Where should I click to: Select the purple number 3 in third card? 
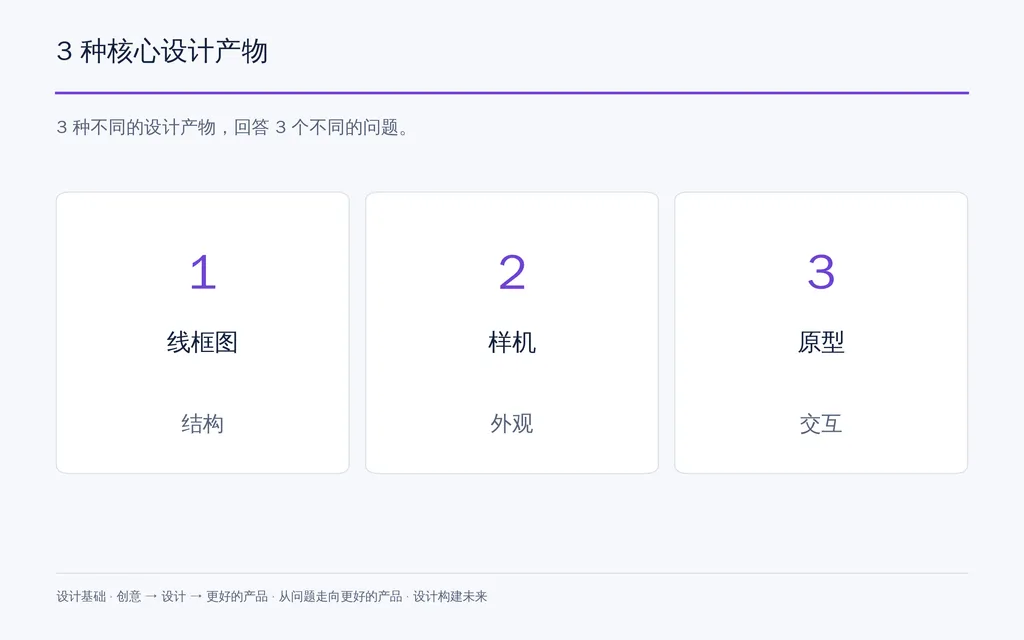click(821, 272)
